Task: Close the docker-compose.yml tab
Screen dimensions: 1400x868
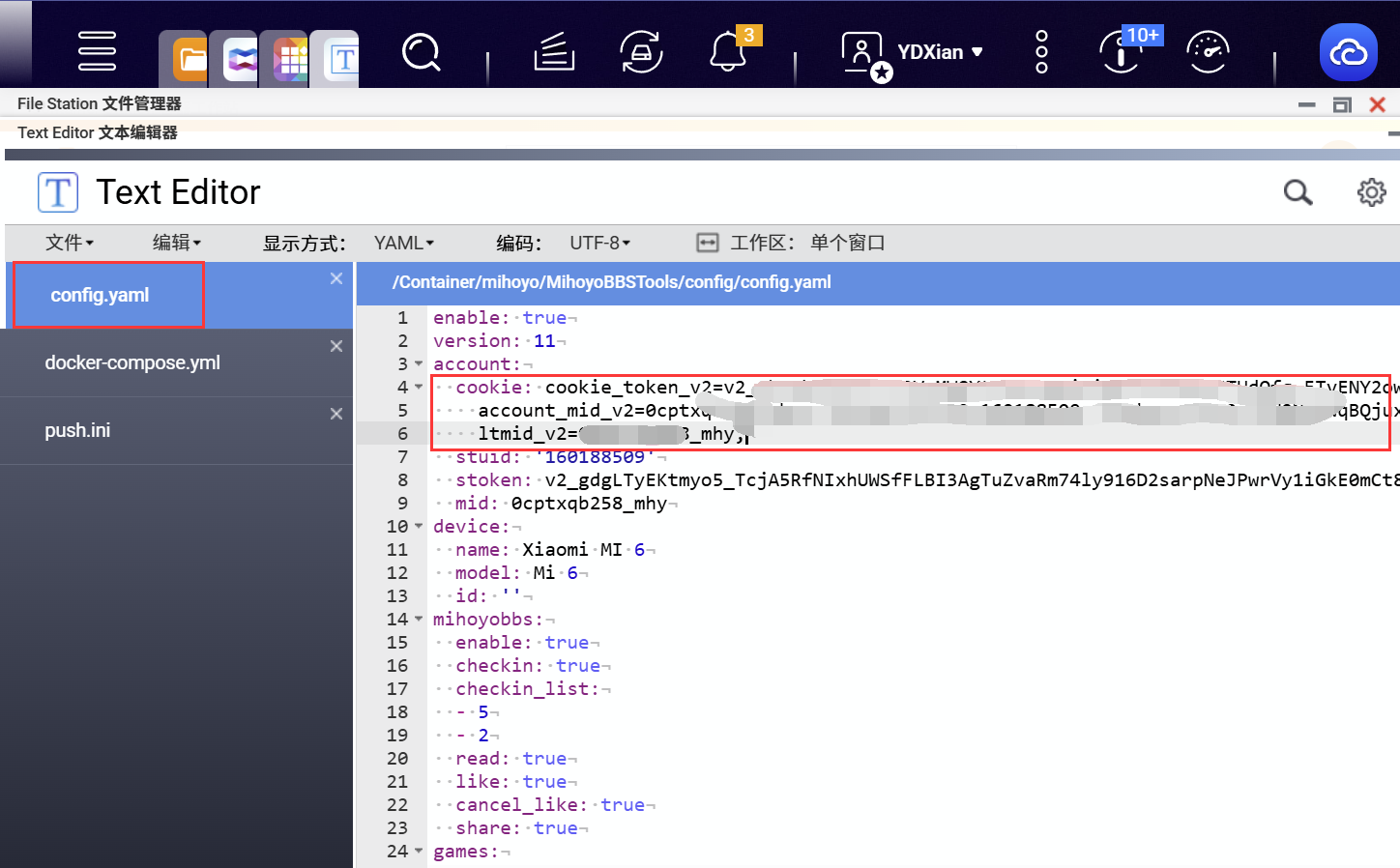Action: (x=336, y=346)
